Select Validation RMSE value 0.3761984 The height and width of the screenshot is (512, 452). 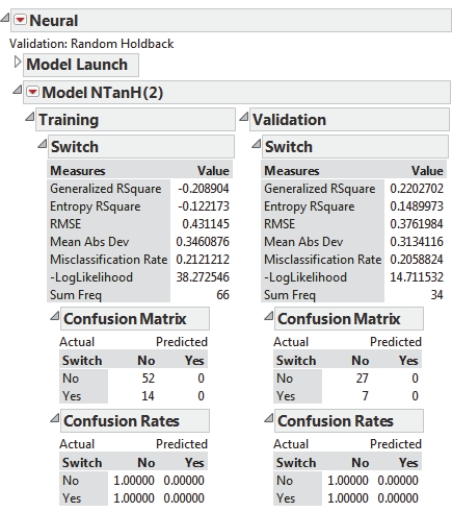[417, 224]
